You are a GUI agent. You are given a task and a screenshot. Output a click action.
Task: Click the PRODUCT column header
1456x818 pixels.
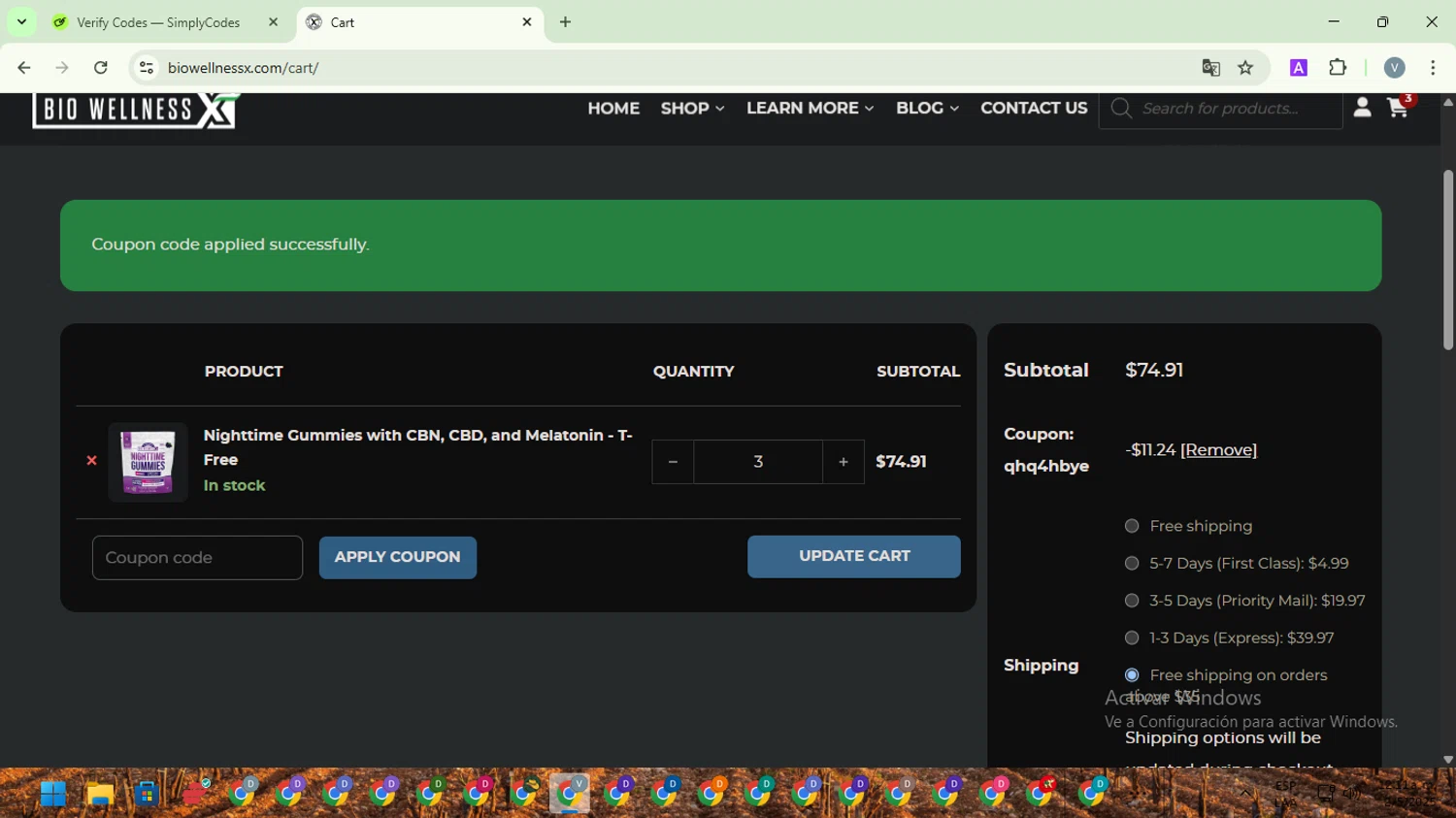pos(244,372)
